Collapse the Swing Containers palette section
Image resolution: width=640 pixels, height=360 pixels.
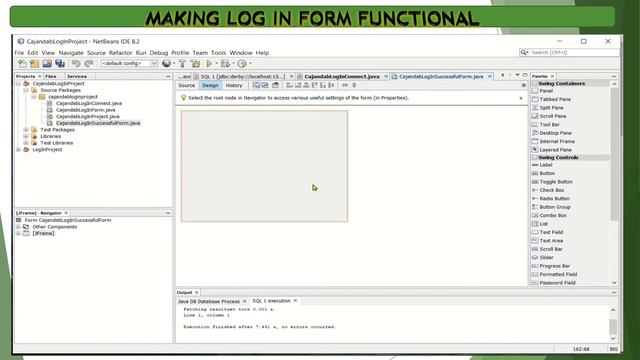click(535, 83)
